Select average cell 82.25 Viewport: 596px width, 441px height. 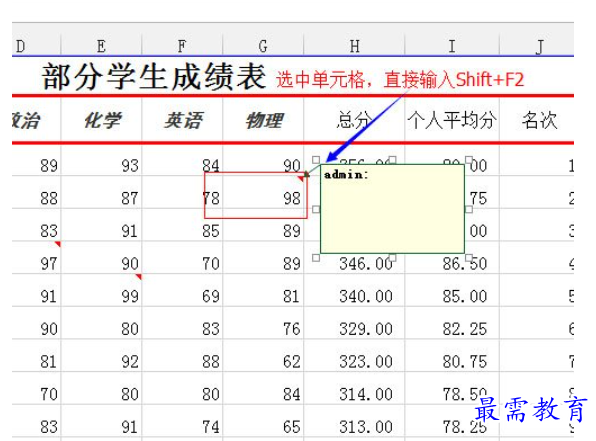tap(452, 323)
